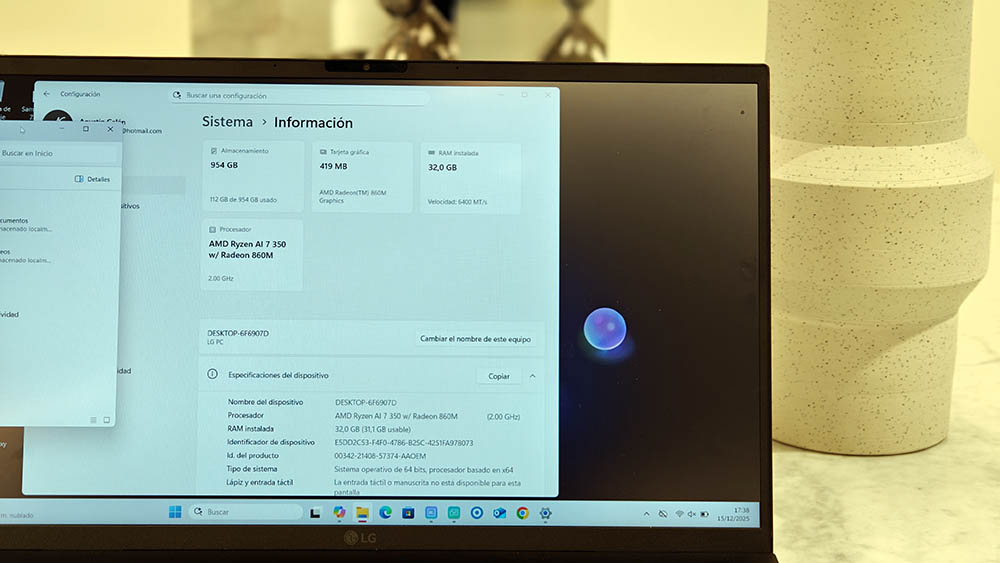
Task: Open the blue circular app in taskbar
Action: coord(476,513)
